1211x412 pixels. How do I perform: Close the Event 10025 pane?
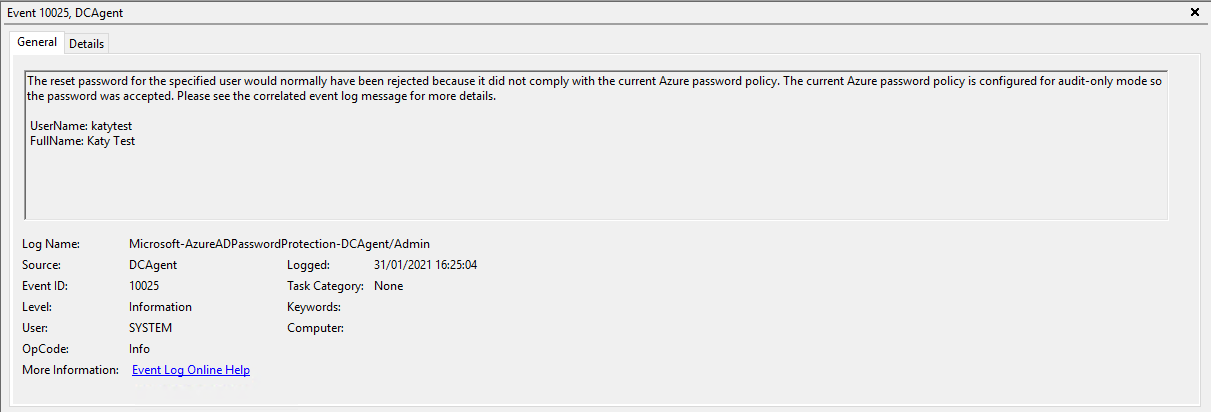(1195, 12)
